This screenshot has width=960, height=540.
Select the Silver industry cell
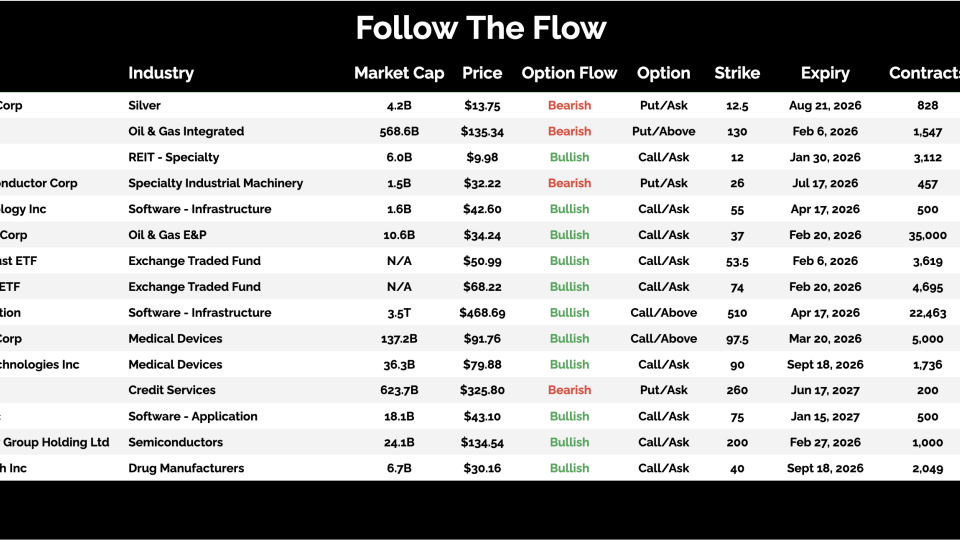[x=144, y=105]
